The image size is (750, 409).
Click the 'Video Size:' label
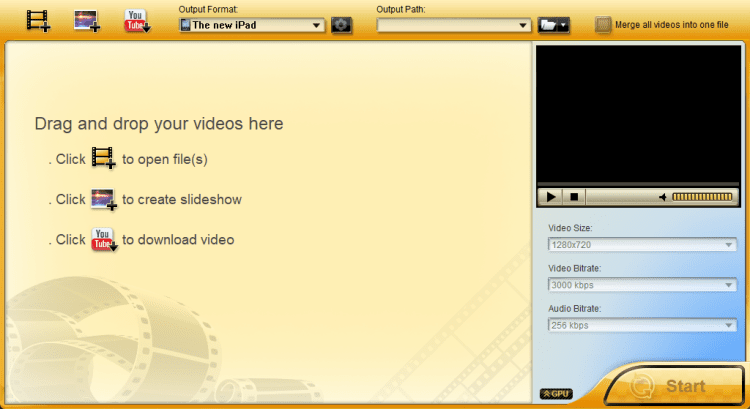tap(570, 228)
